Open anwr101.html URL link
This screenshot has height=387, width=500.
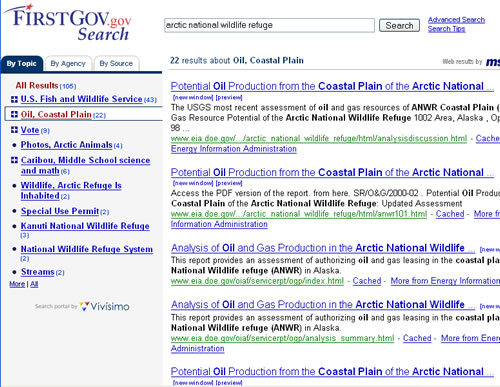299,214
